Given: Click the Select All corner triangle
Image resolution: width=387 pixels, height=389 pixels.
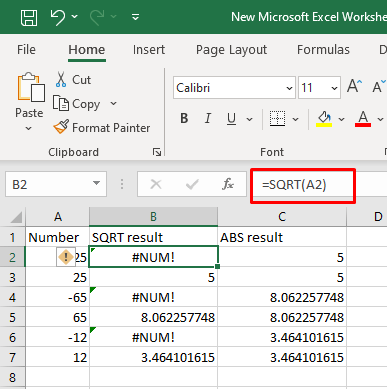Looking at the screenshot, I should pyautogui.click(x=17, y=217).
